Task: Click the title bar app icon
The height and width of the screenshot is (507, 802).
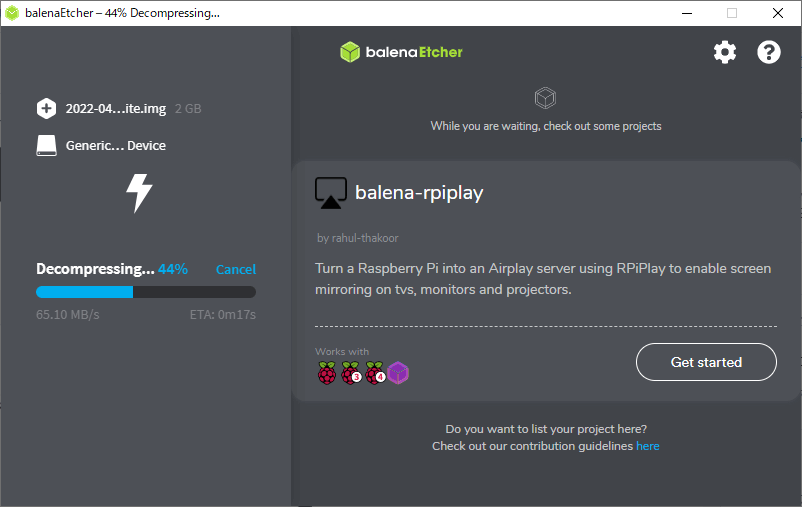Action: (x=12, y=13)
